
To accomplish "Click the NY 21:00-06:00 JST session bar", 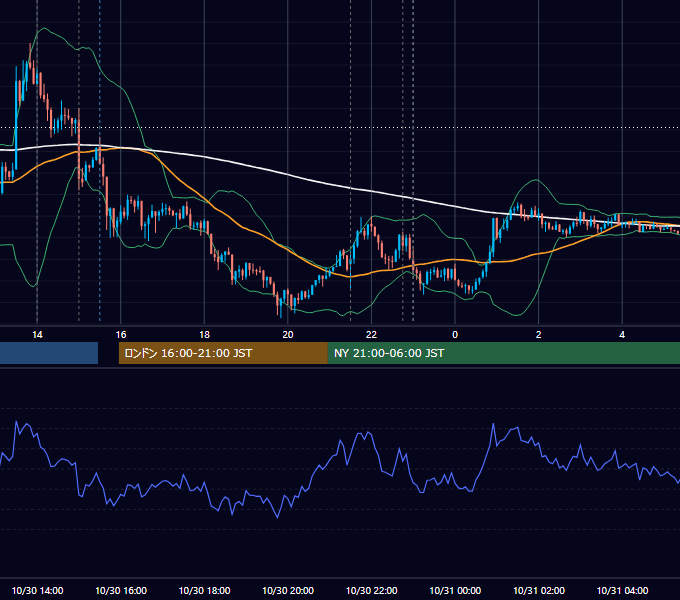I will click(504, 353).
